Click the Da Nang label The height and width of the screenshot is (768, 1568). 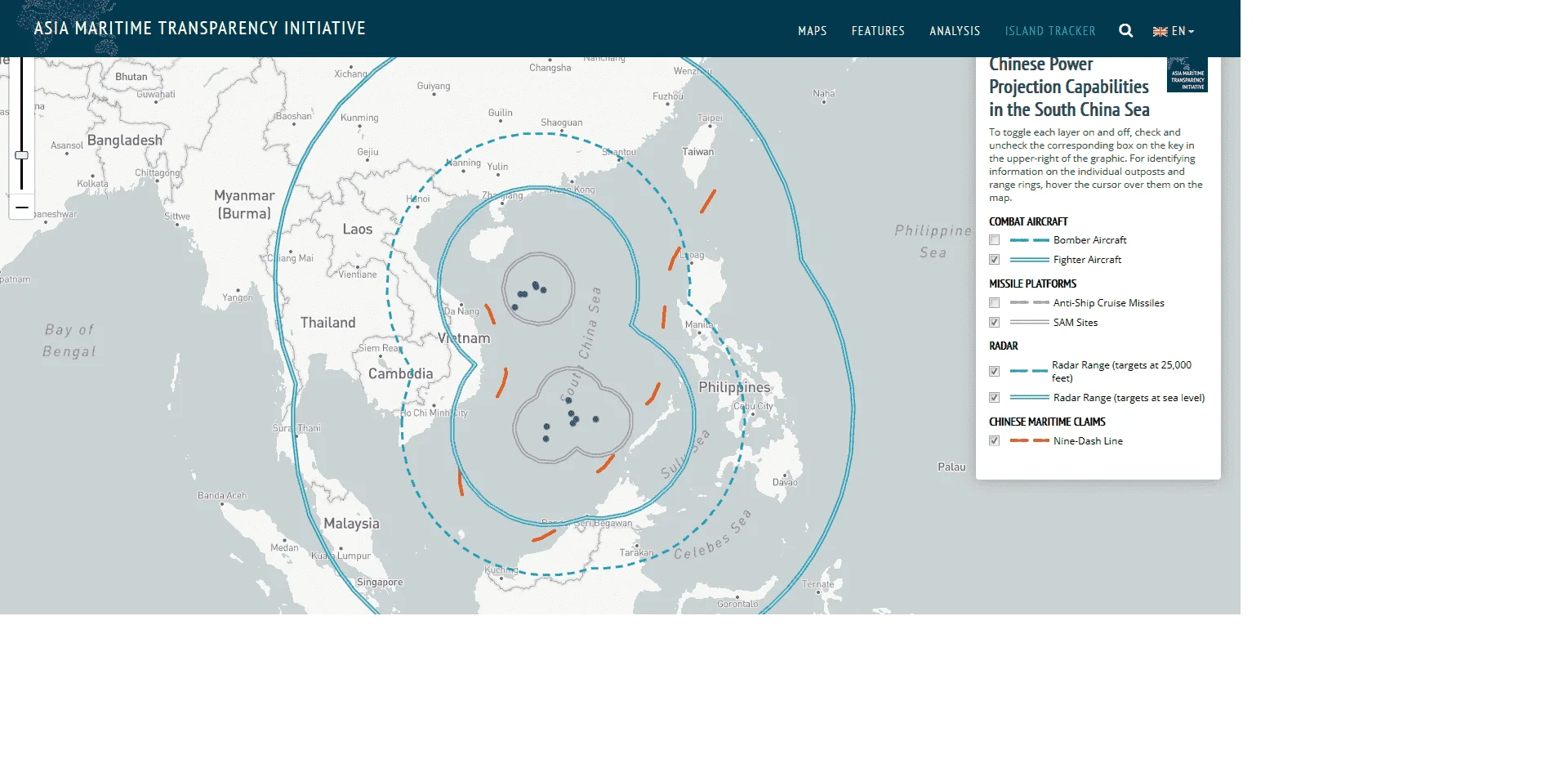pos(461,311)
